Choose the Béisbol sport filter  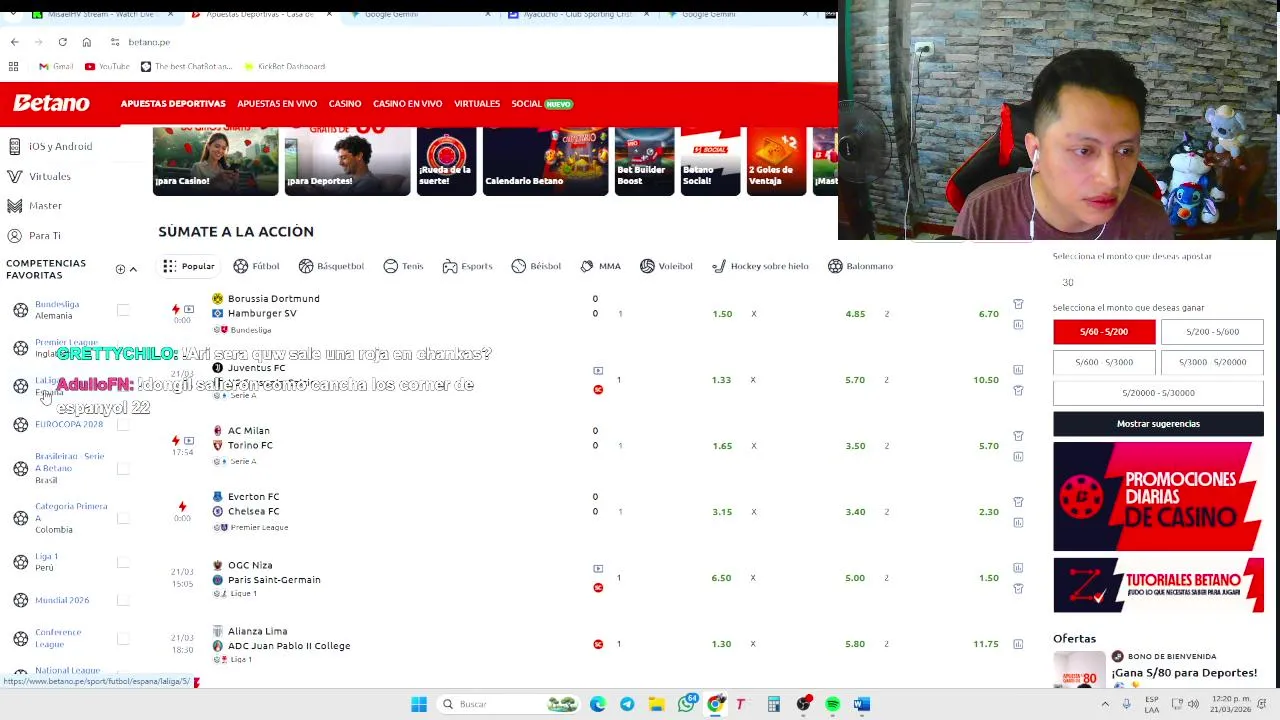pyautogui.click(x=536, y=266)
